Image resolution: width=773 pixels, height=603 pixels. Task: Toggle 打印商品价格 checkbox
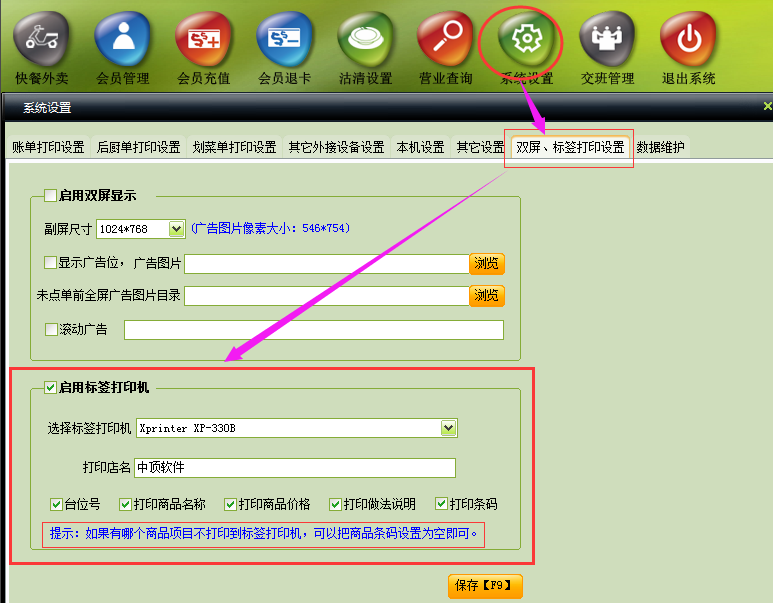pyautogui.click(x=230, y=504)
